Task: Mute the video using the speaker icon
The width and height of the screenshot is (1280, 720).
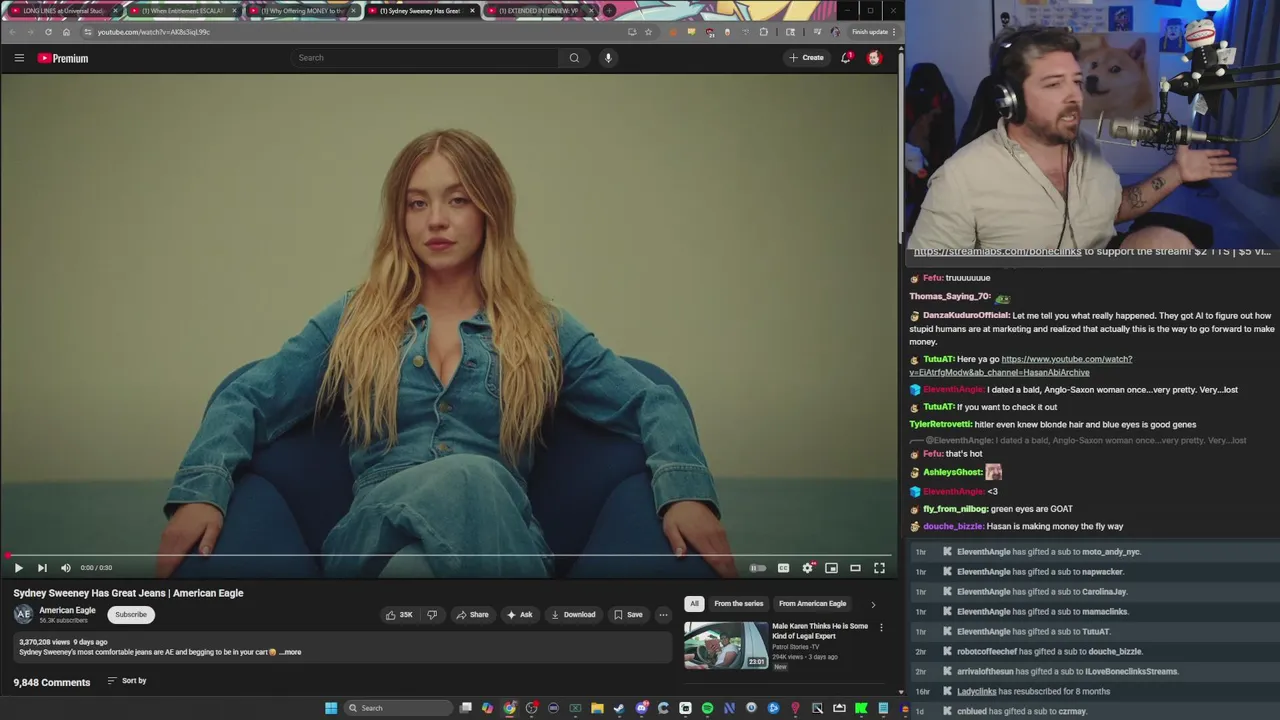Action: (66, 568)
